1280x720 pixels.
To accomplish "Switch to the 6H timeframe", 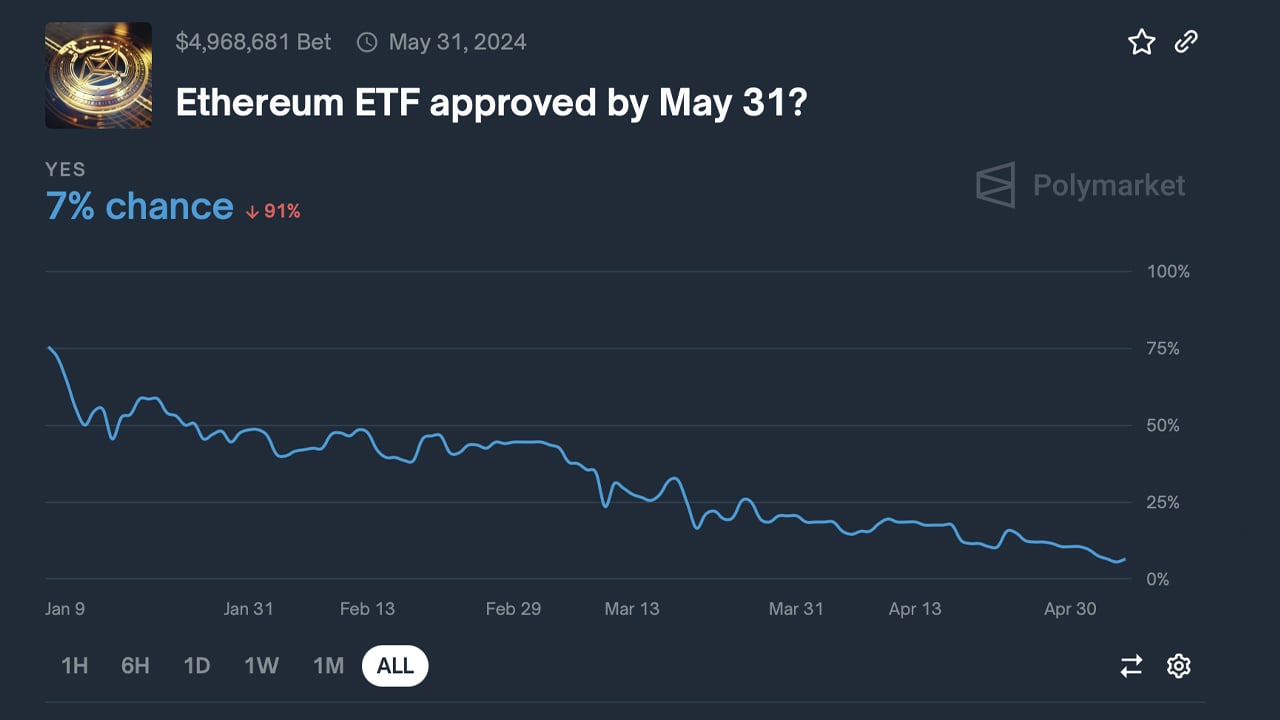I will (134, 665).
